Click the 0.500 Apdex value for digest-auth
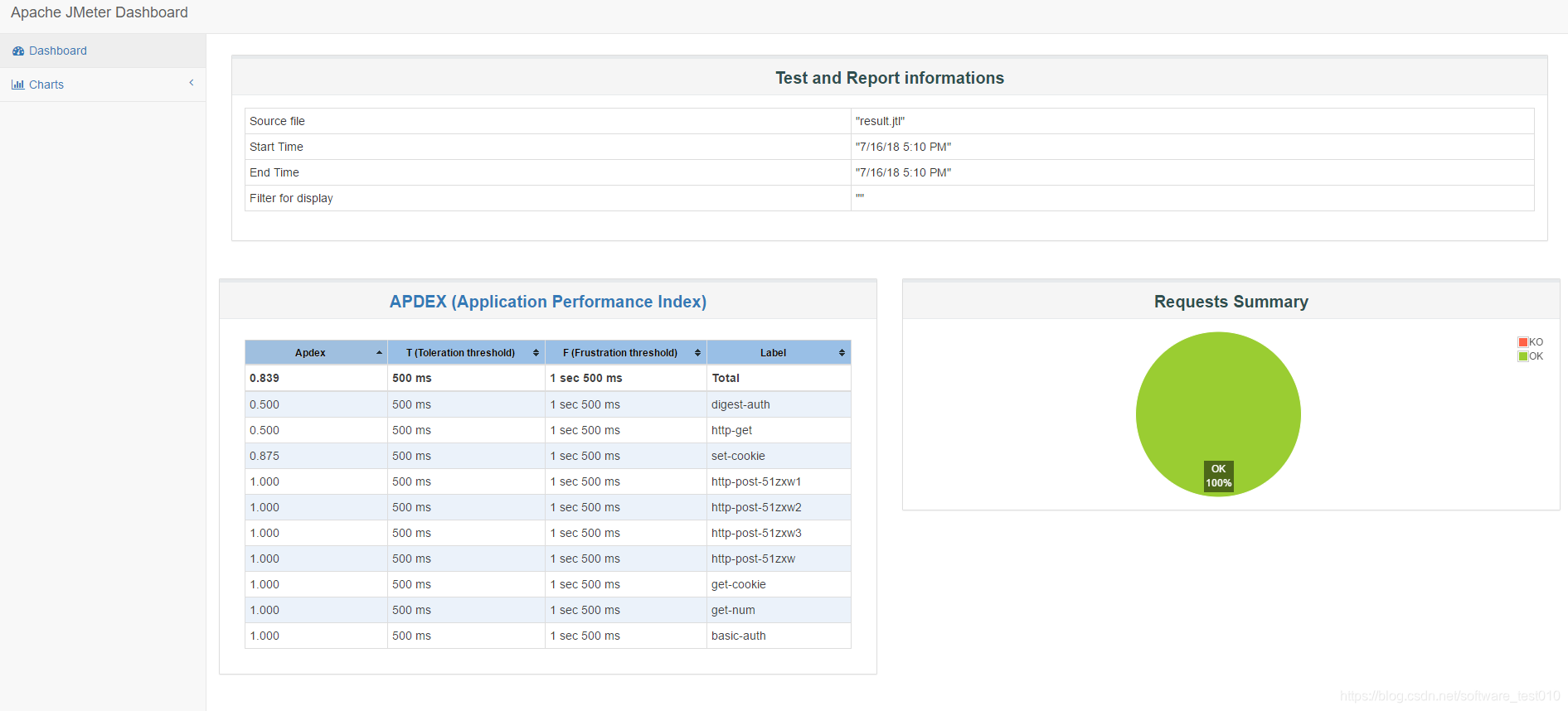 click(265, 404)
